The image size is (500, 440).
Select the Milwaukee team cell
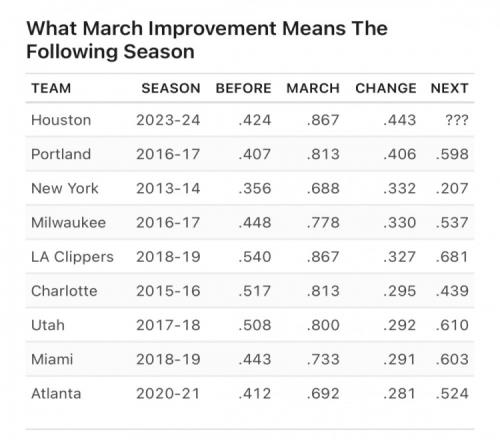[x=68, y=223]
